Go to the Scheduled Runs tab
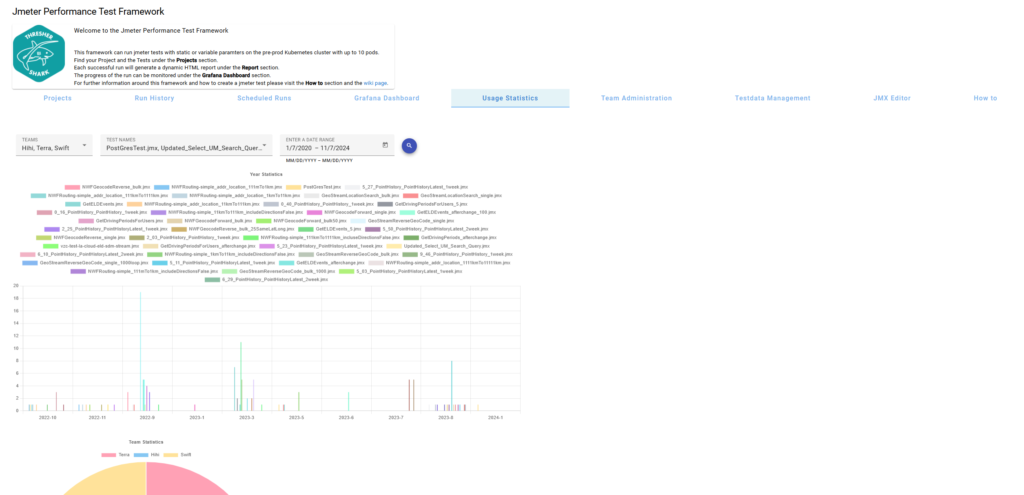 click(264, 98)
